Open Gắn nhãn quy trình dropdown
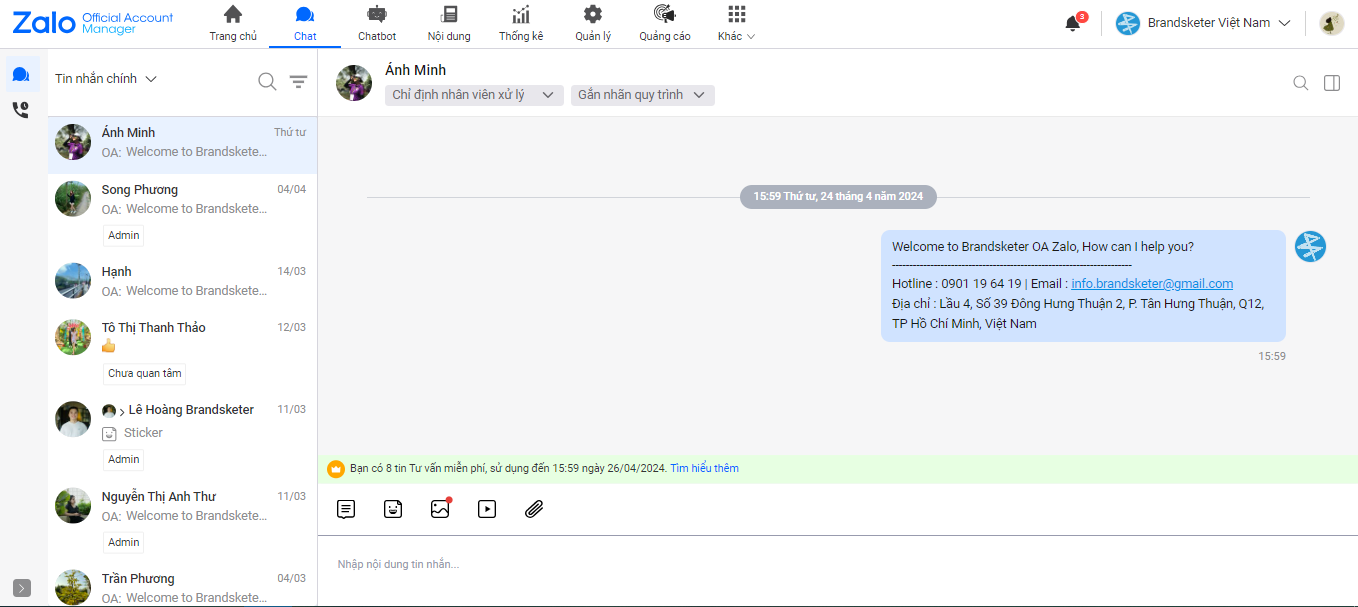Viewport: 1358px width, 607px height. [x=642, y=95]
